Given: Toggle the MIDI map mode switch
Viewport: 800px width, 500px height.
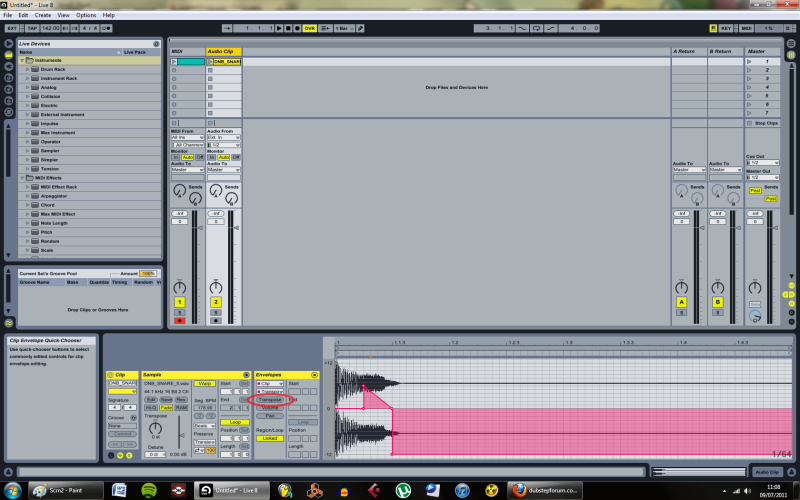Looking at the screenshot, I should 746,29.
